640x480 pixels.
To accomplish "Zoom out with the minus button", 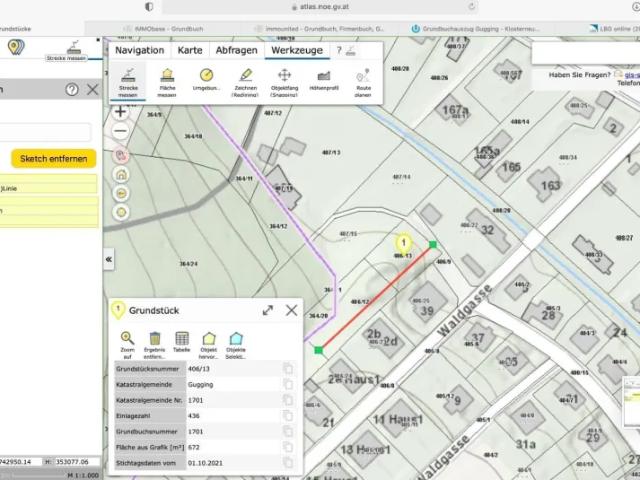I will click(120, 131).
